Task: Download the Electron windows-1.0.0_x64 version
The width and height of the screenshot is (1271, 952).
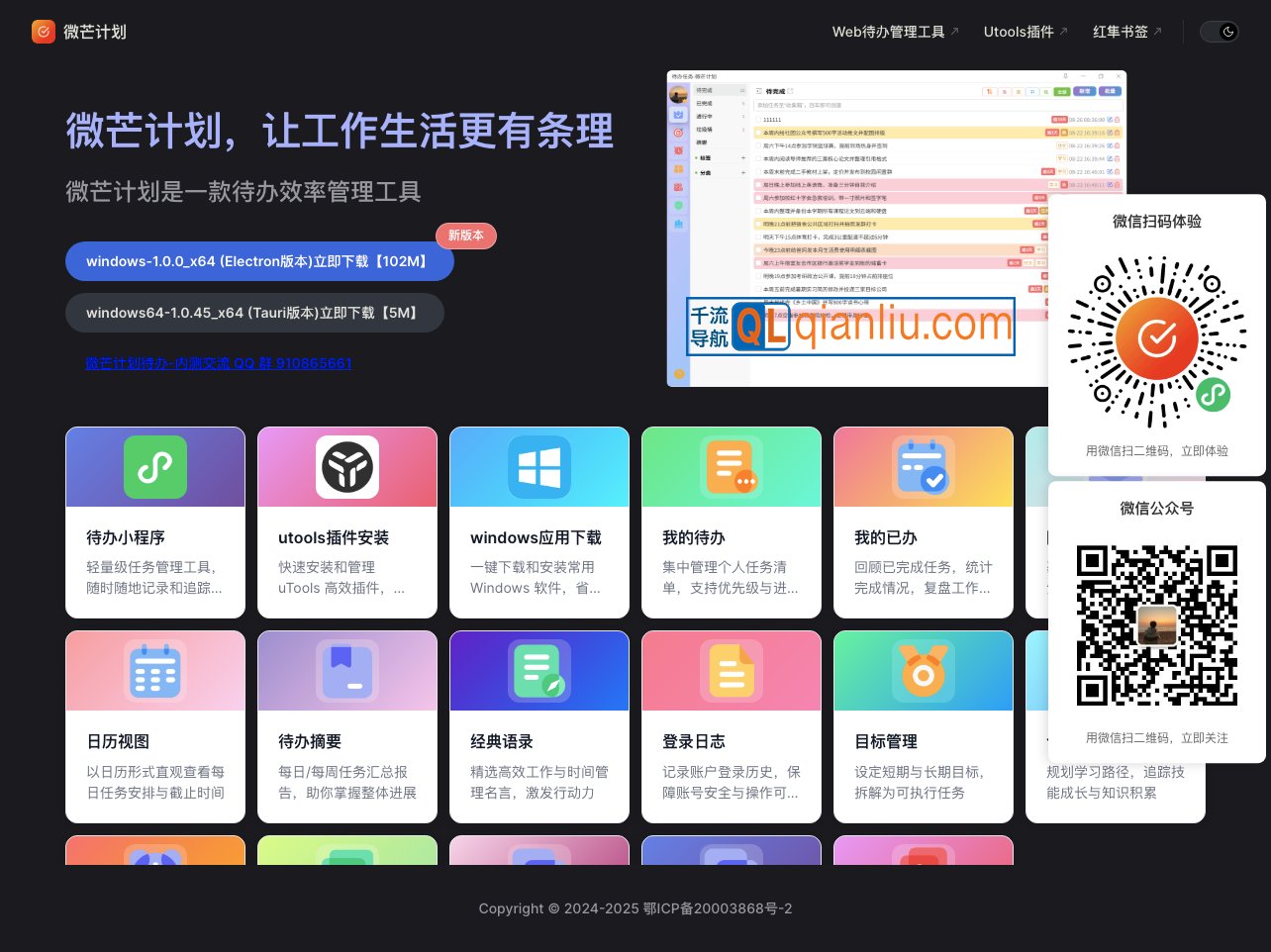Action: click(x=259, y=260)
